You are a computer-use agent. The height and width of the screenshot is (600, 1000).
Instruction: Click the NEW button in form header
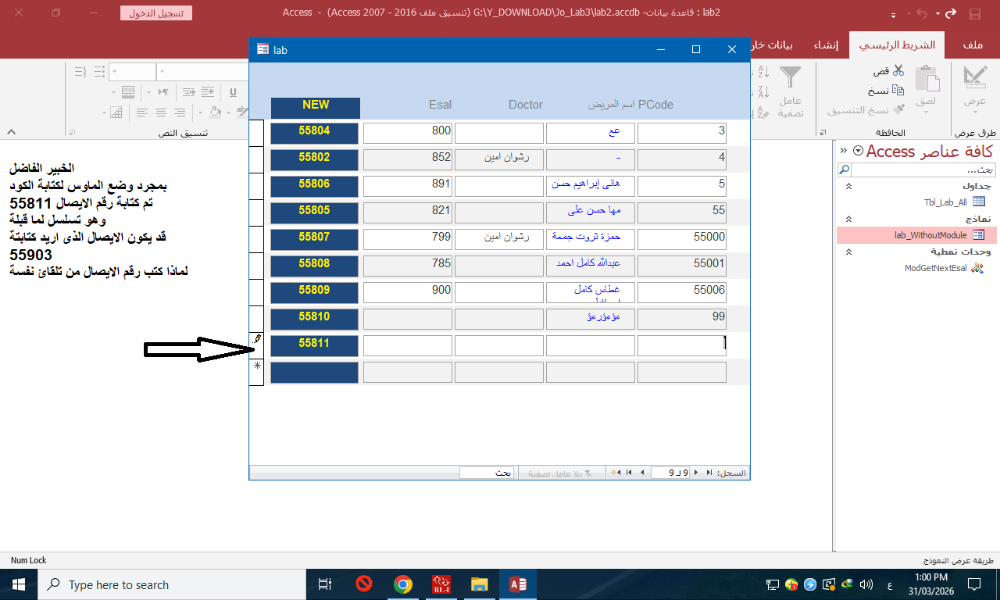[315, 105]
